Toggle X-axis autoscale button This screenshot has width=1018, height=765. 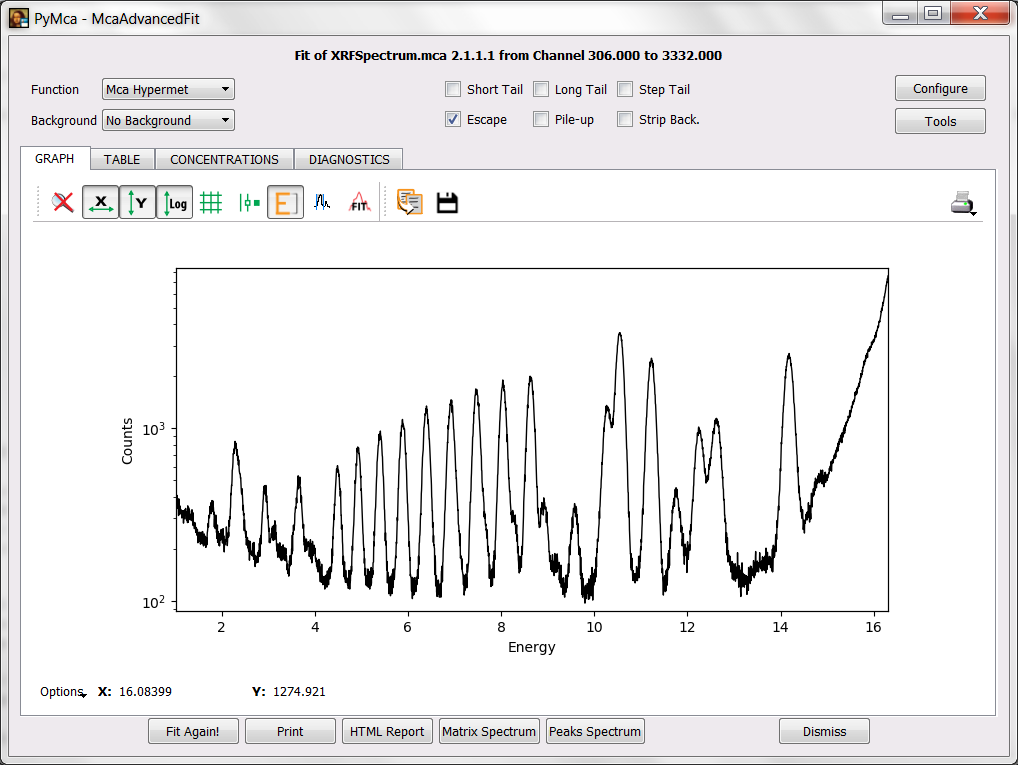tap(100, 203)
